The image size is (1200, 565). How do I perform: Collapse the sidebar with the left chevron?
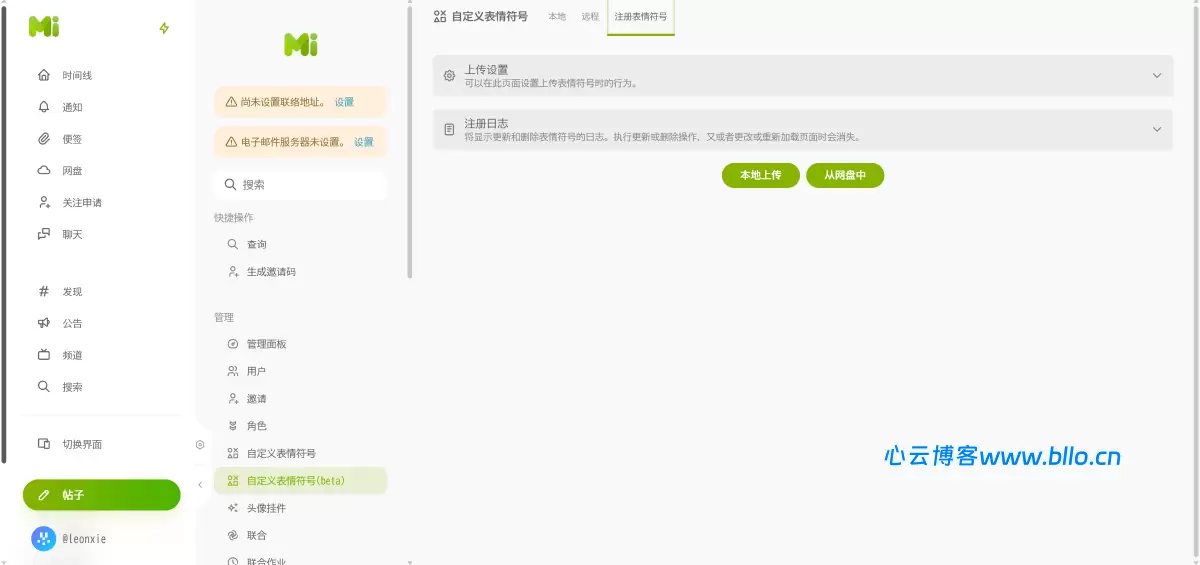[x=200, y=485]
